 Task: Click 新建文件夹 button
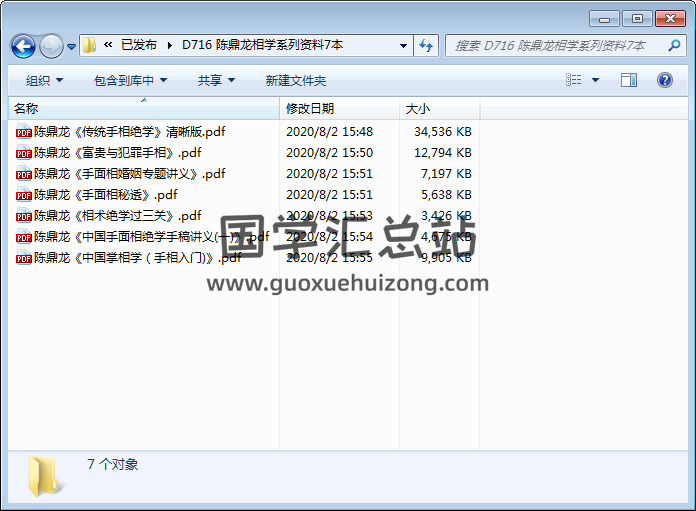(x=296, y=80)
